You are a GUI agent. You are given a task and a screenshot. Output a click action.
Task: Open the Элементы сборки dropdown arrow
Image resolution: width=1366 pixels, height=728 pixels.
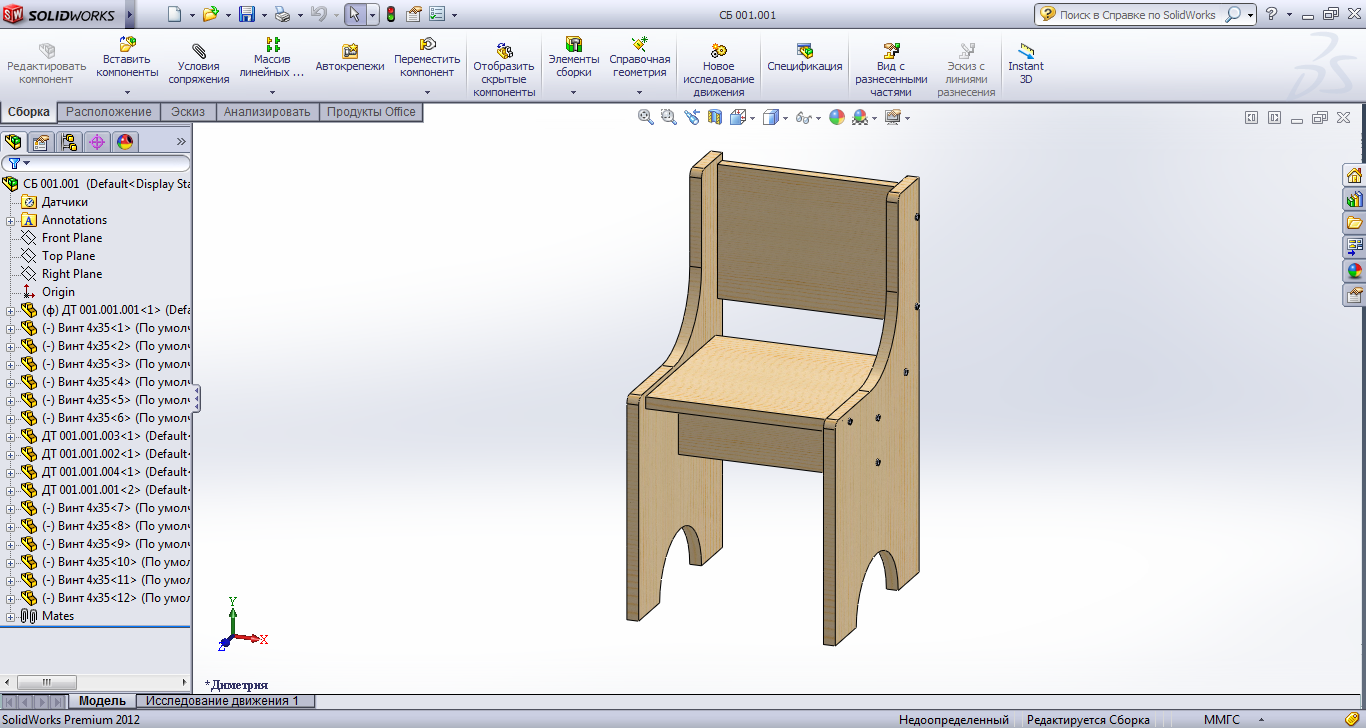point(574,92)
